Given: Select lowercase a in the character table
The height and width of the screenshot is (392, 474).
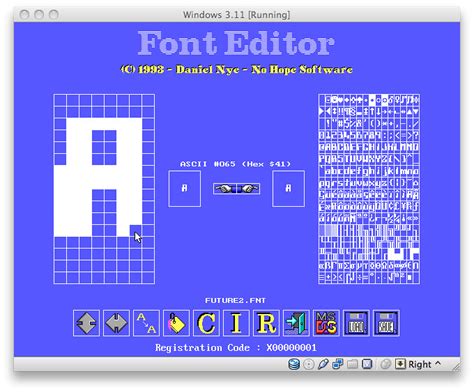Looking at the screenshot, I should click(x=328, y=171).
